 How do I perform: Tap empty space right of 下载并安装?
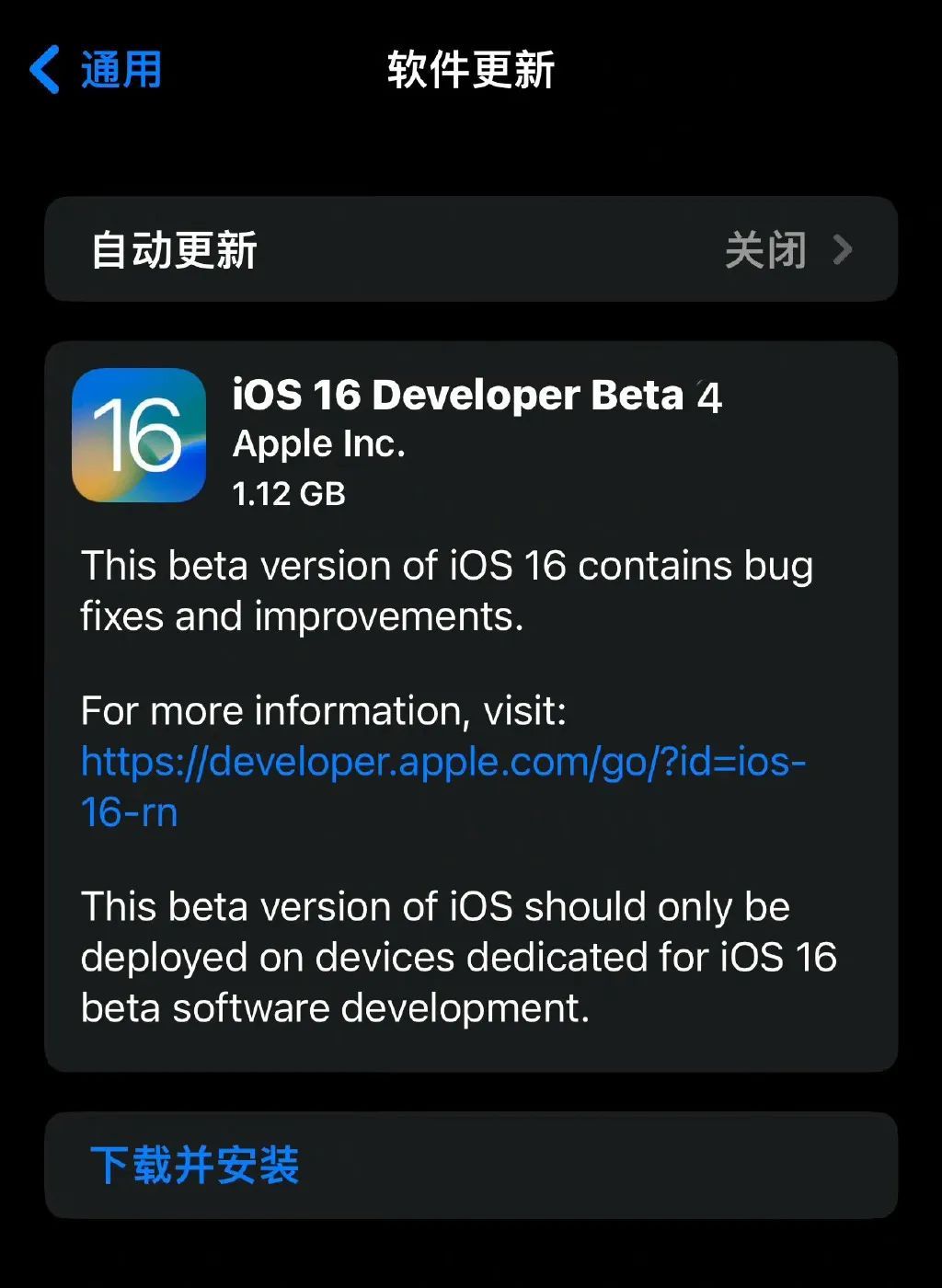tap(598, 1166)
